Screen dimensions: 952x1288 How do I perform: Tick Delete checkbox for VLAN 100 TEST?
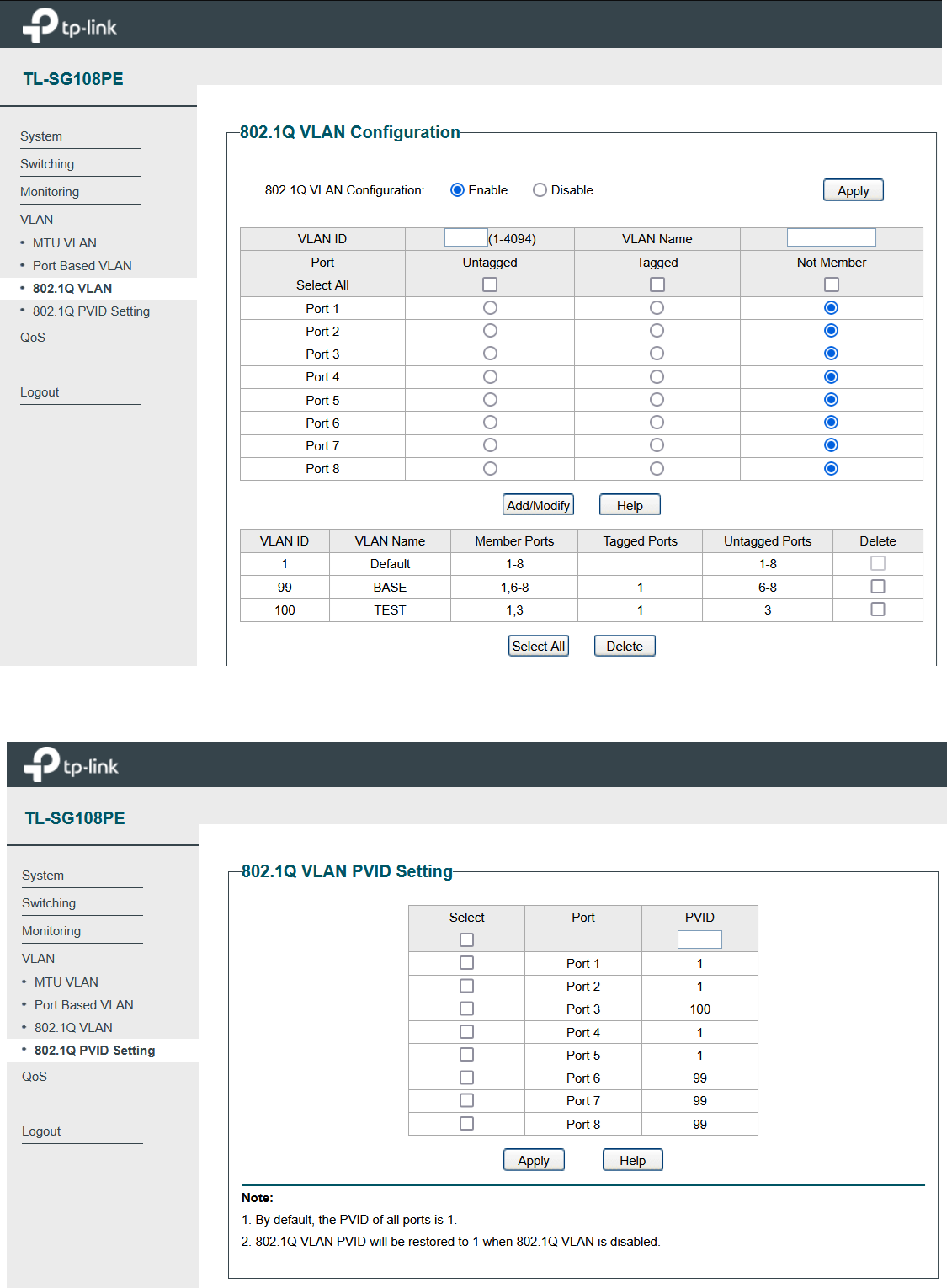[878, 609]
